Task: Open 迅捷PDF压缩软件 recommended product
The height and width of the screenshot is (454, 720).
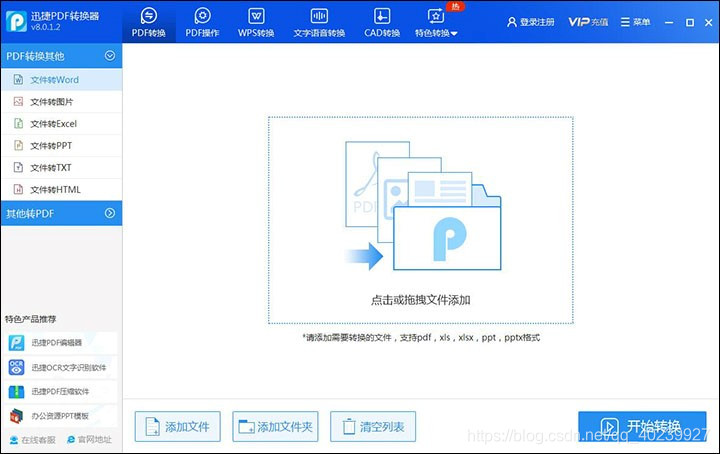Action: click(62, 392)
